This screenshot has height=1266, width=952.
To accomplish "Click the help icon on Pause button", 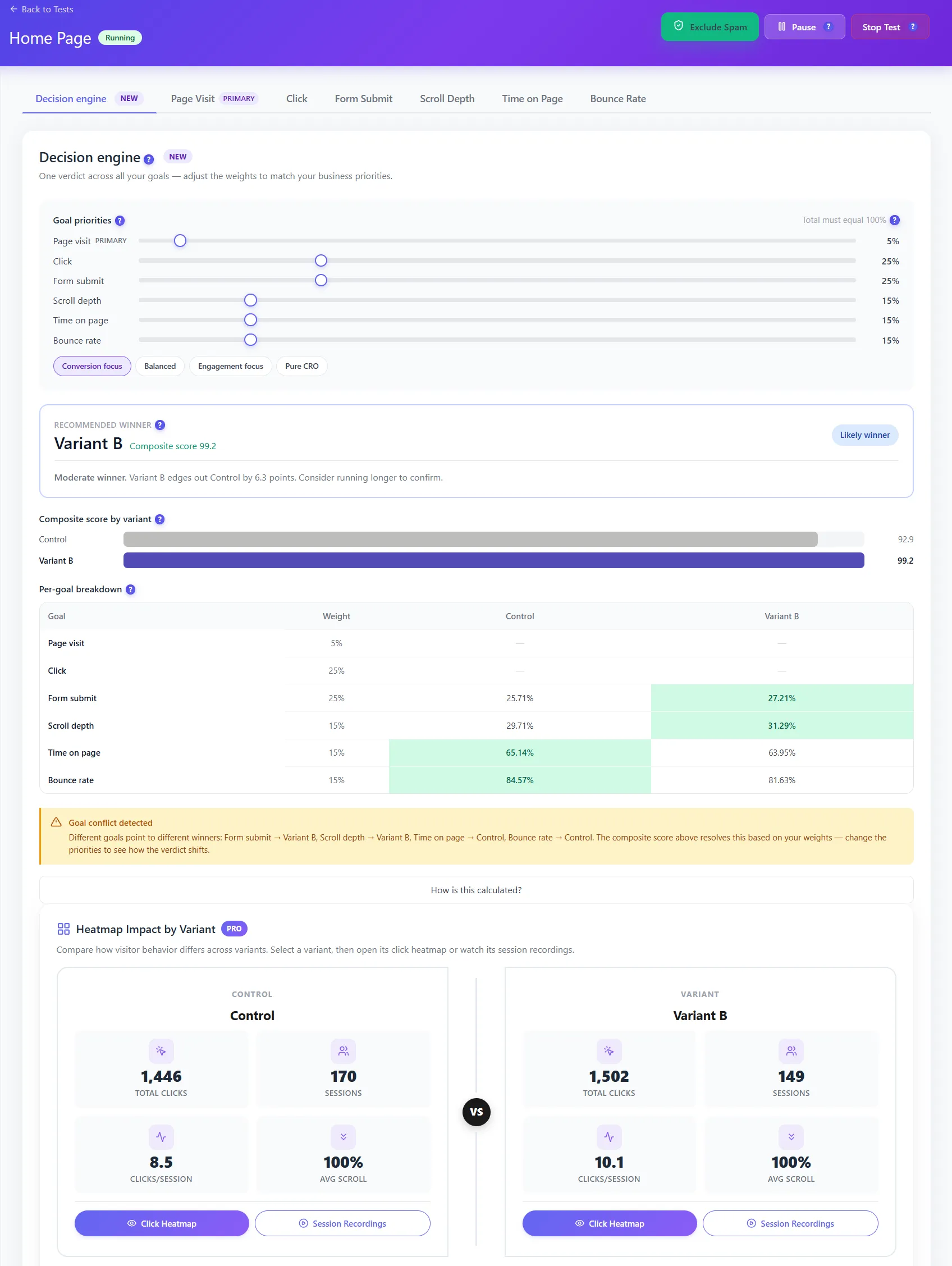I will point(829,27).
